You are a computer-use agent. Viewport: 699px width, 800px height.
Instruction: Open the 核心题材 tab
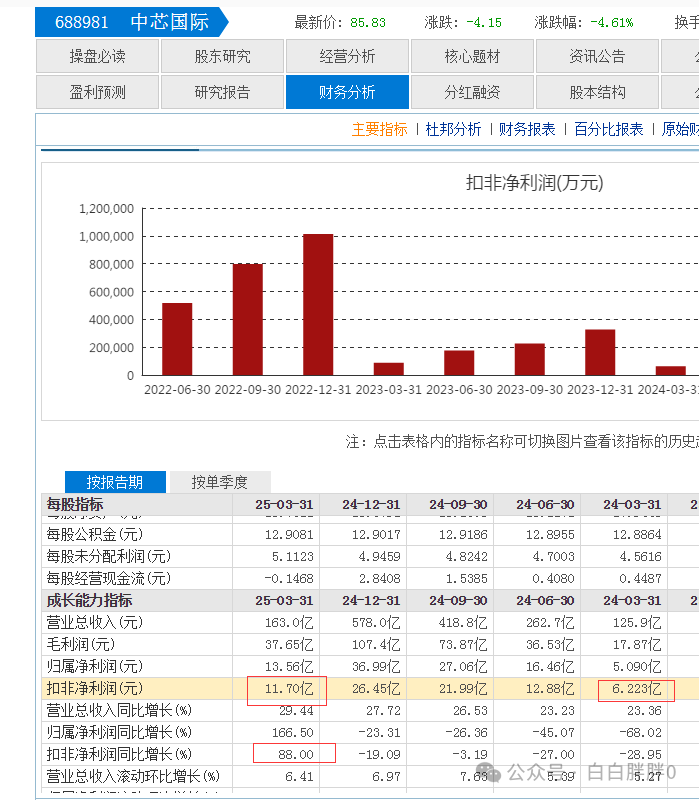(472, 56)
